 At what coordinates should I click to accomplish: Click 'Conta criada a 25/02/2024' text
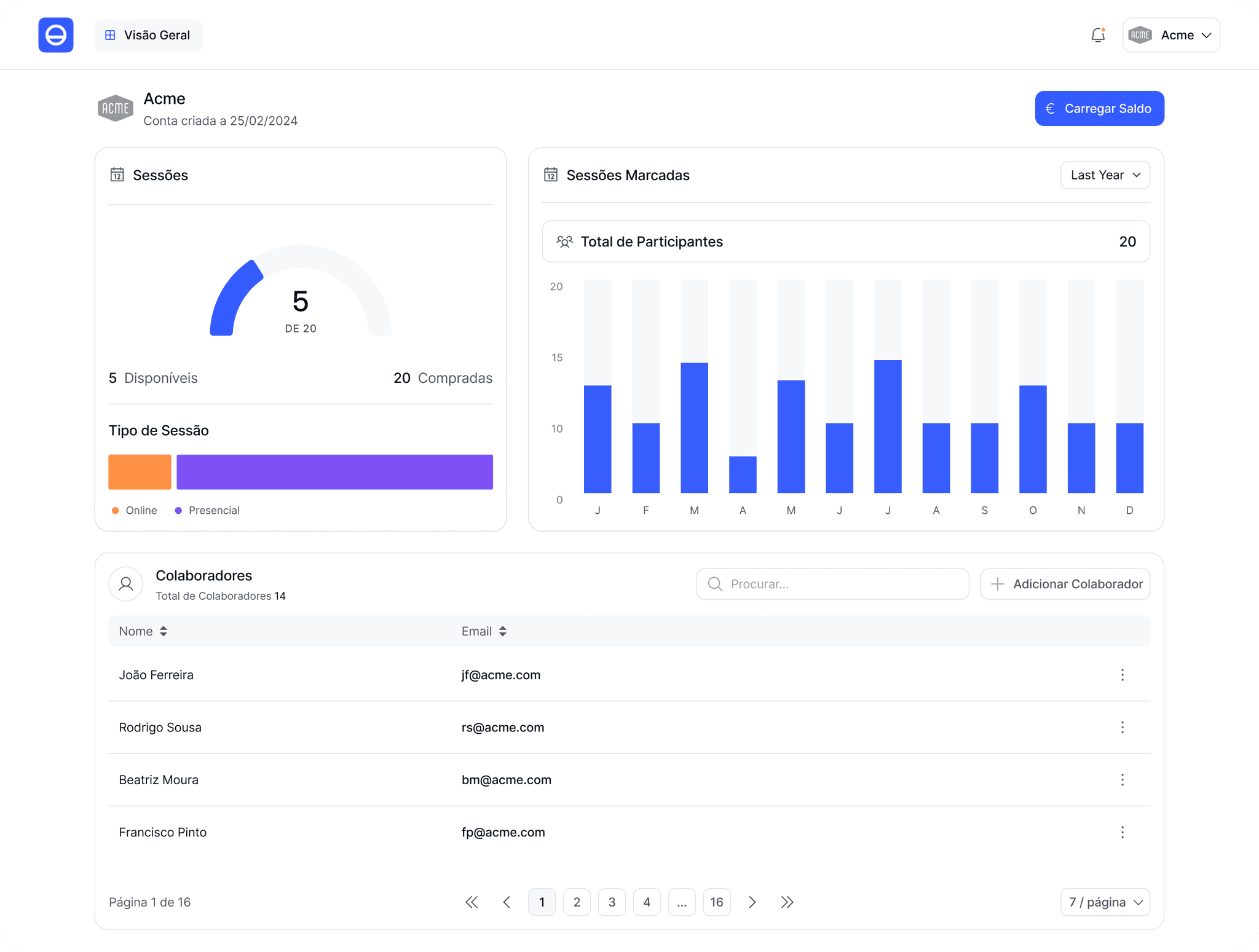click(221, 120)
